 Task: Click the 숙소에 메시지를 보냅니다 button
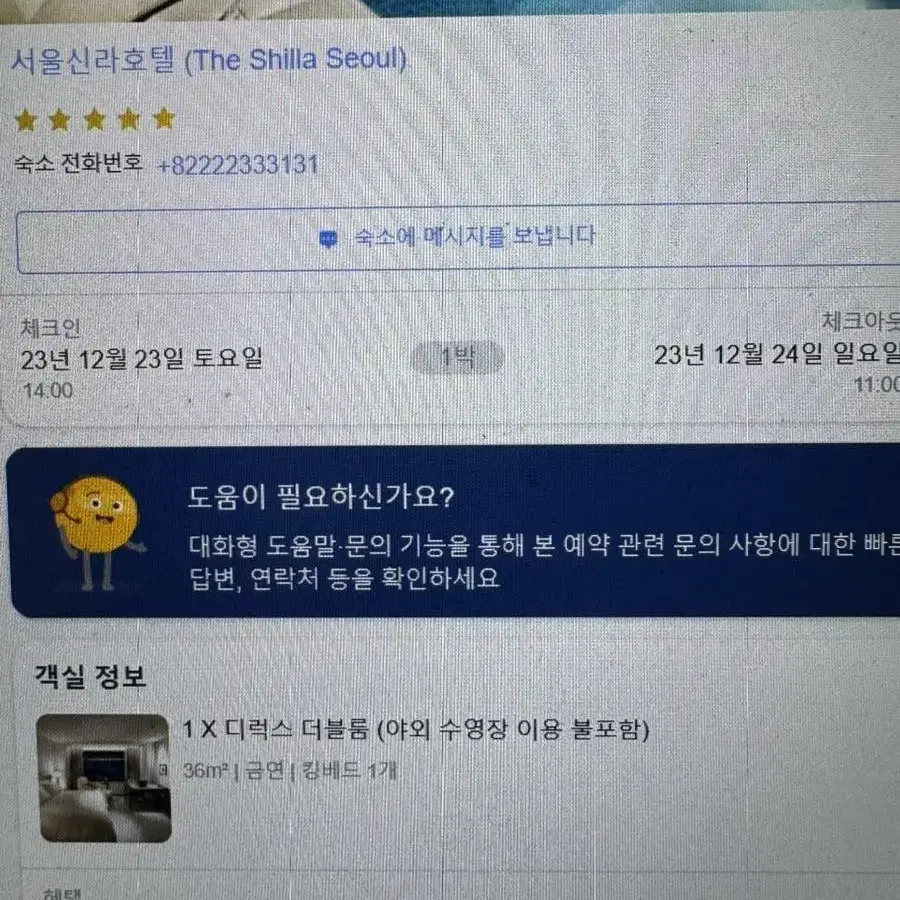[x=458, y=239]
